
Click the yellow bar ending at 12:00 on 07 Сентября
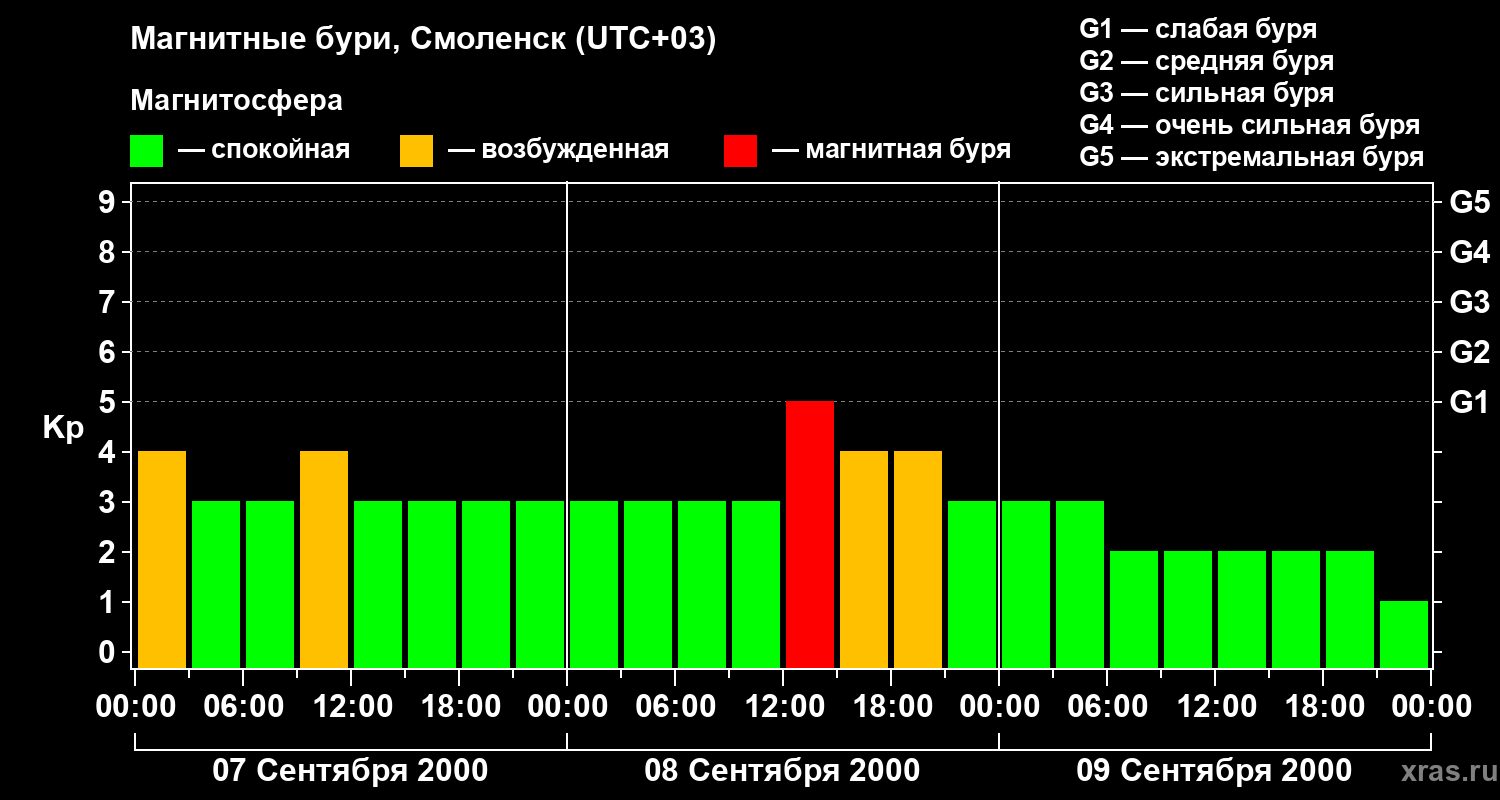pos(324,559)
